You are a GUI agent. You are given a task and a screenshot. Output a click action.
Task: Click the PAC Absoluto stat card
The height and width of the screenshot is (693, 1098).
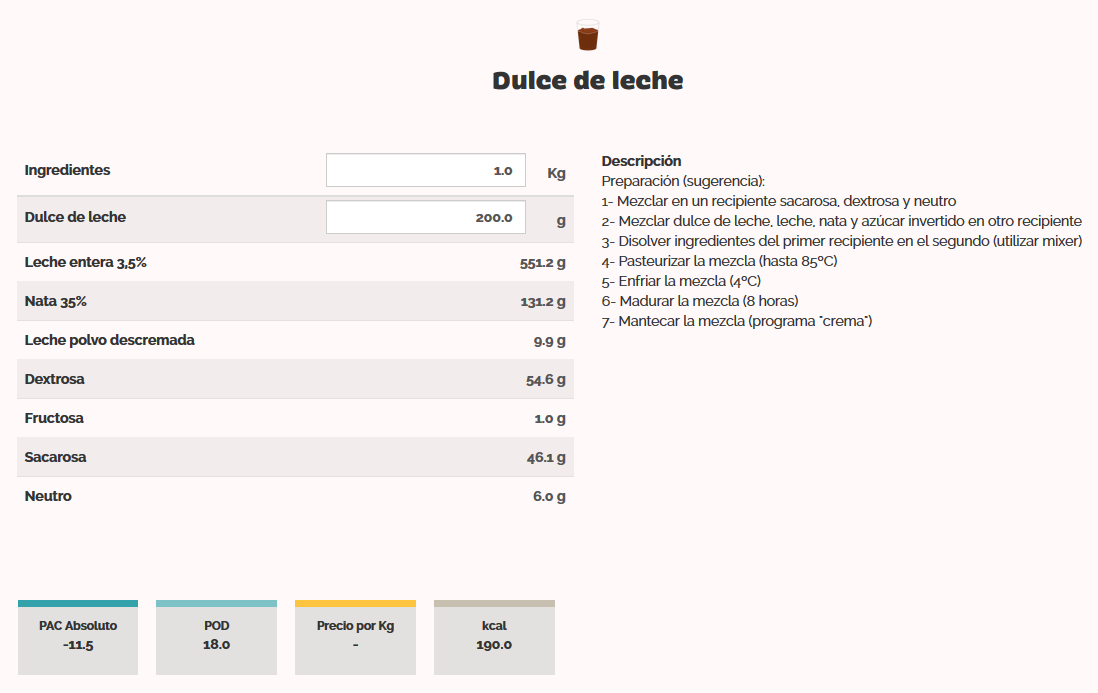coord(78,637)
